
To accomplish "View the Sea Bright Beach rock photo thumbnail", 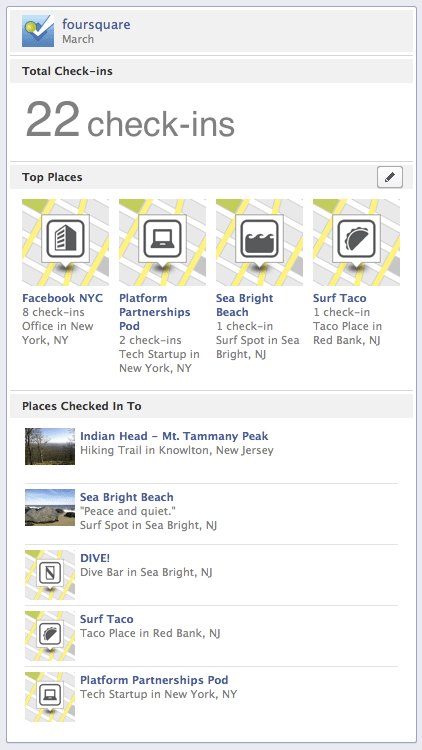I will click(50, 507).
